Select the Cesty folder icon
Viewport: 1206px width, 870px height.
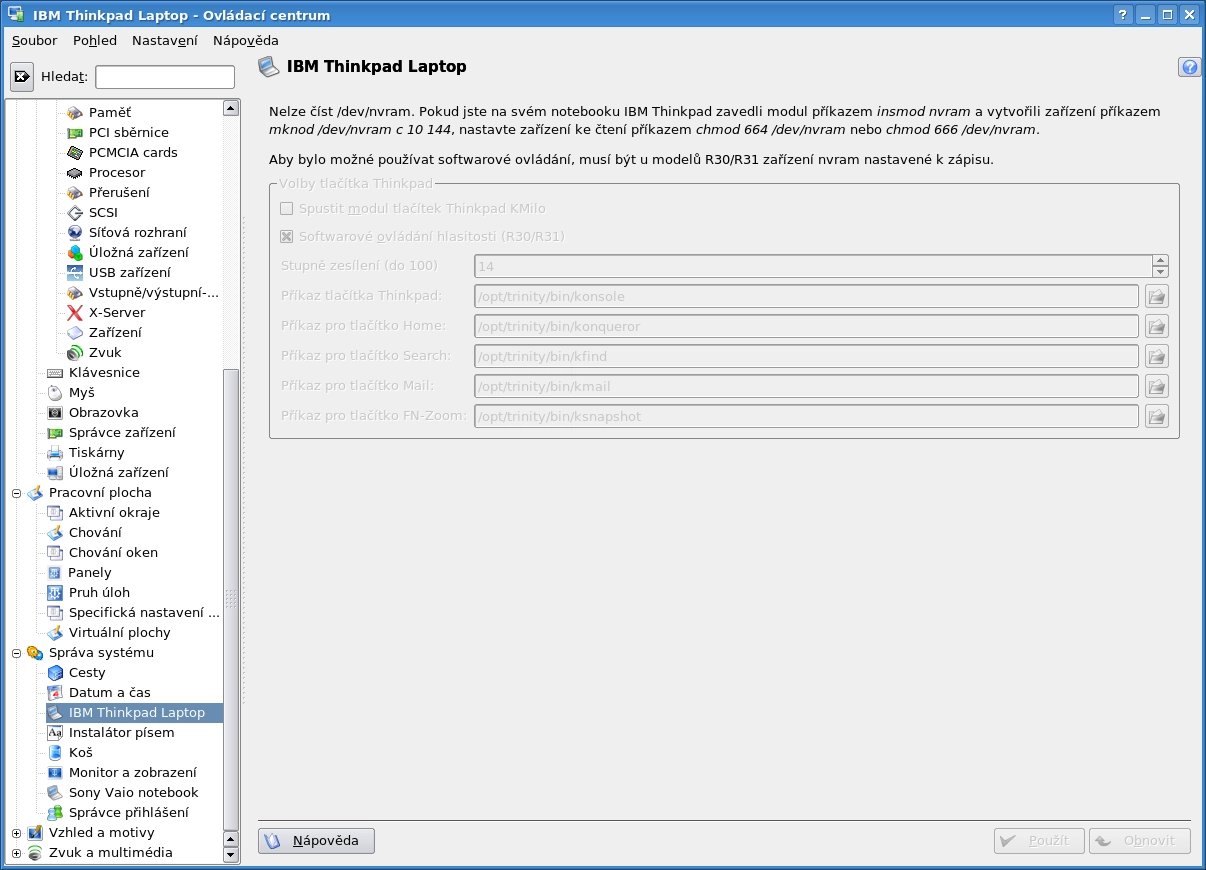(55, 673)
